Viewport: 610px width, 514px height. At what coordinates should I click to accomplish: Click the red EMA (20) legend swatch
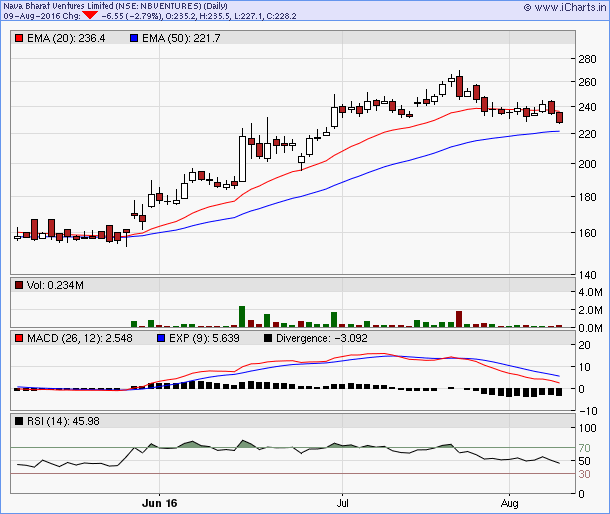pyautogui.click(x=19, y=38)
